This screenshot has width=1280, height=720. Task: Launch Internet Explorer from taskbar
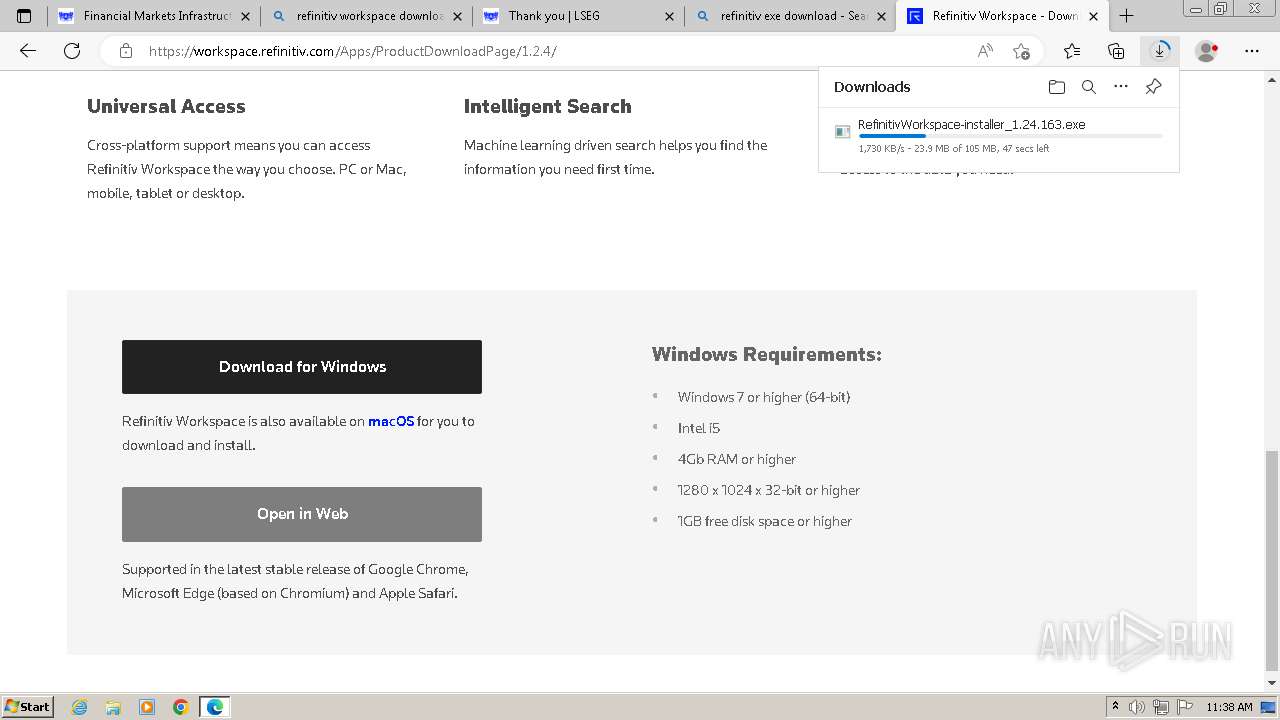click(x=80, y=707)
